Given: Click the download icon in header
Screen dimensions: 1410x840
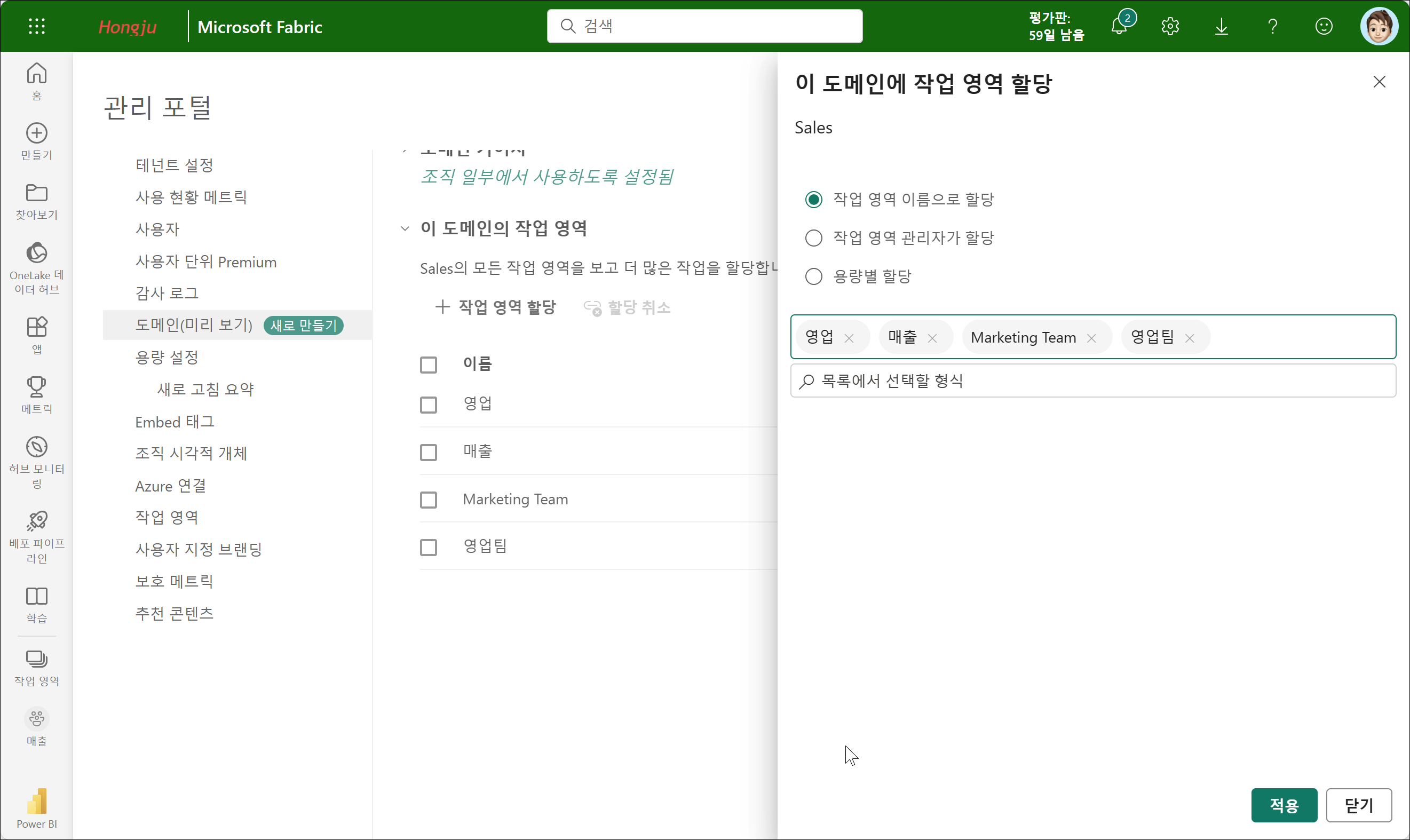Looking at the screenshot, I should (1221, 27).
